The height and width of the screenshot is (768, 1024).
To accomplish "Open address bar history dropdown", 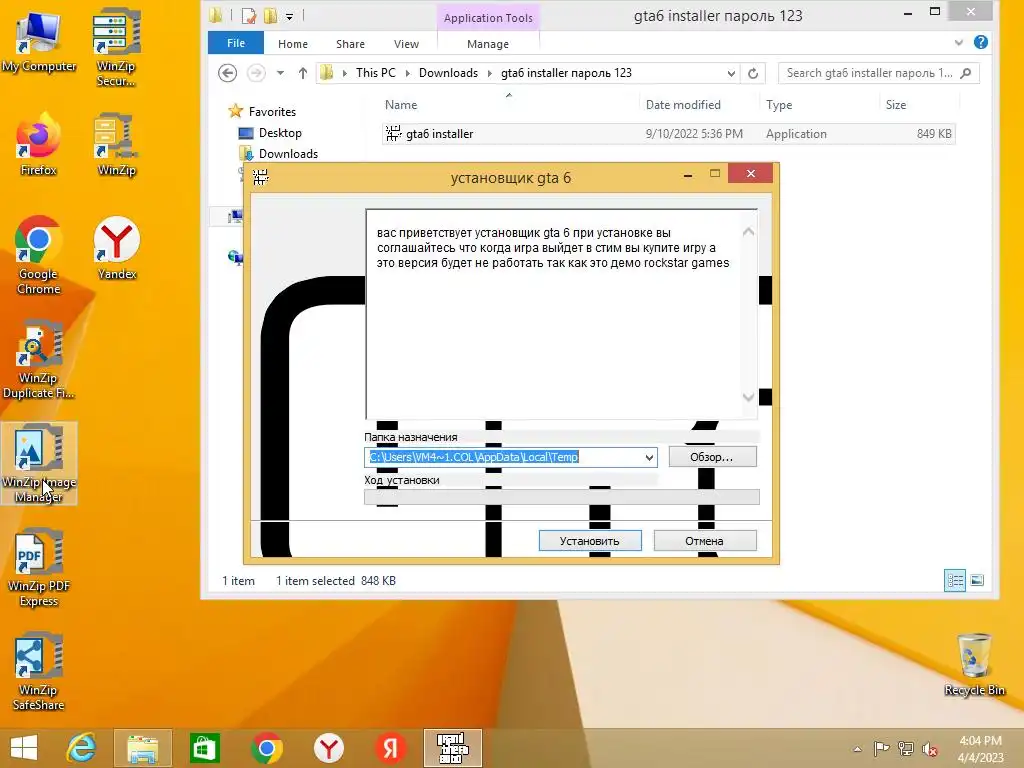I will click(731, 73).
